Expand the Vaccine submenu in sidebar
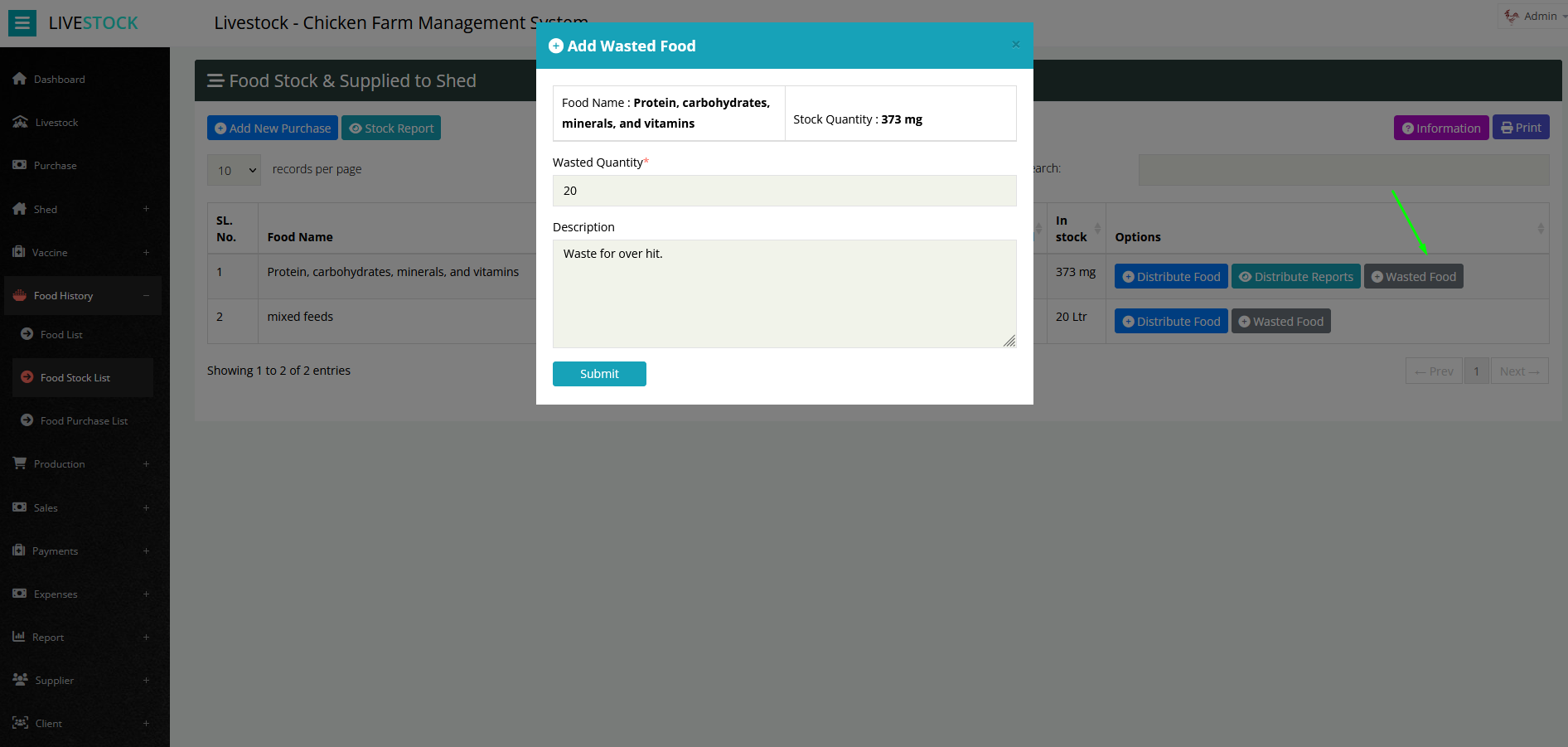Screen dimensions: 1568x747 point(146,252)
